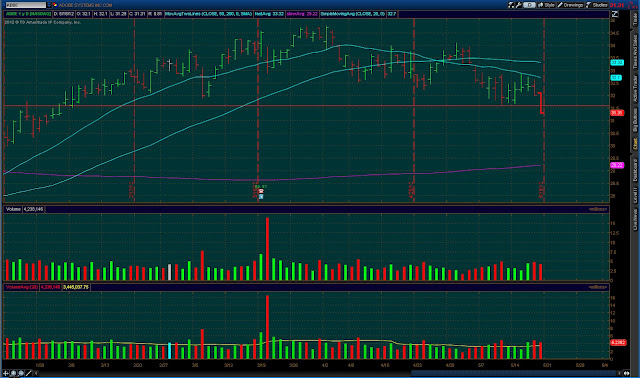Open the Live News side tab
Viewport: 640px width, 378px height.
click(635, 219)
